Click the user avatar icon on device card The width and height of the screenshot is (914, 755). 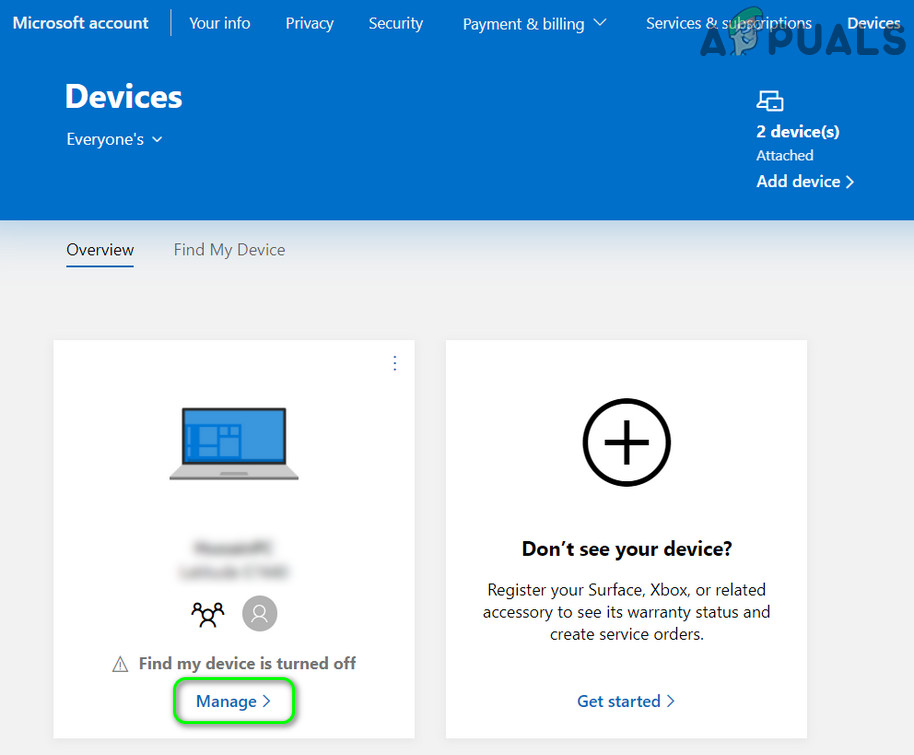(x=259, y=613)
